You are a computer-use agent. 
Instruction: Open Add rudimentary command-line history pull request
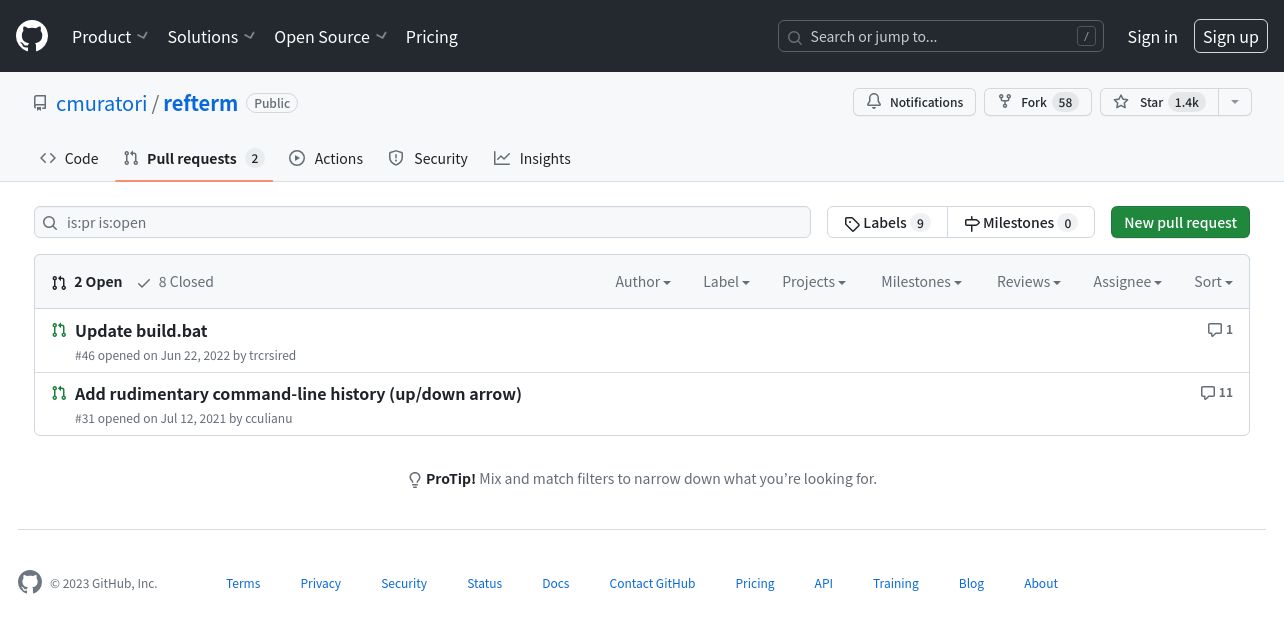(x=298, y=394)
